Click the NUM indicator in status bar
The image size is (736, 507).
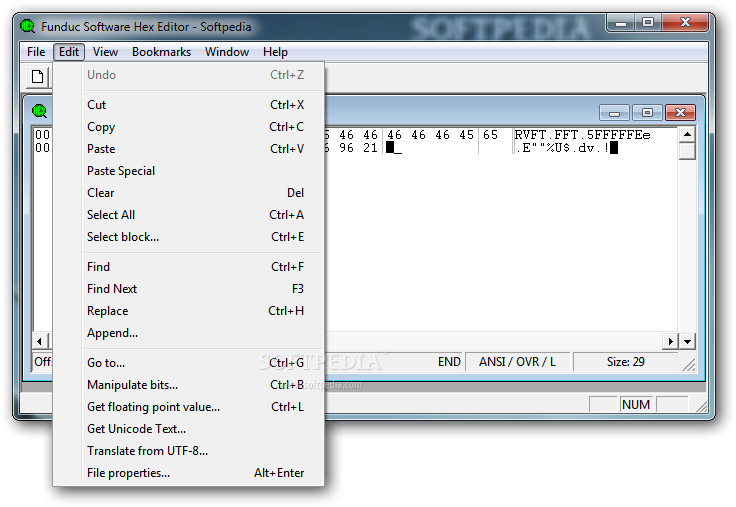pos(636,405)
